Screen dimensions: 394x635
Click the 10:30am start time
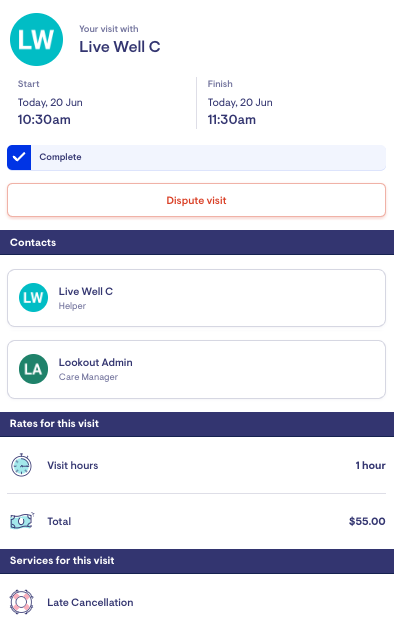(x=44, y=119)
